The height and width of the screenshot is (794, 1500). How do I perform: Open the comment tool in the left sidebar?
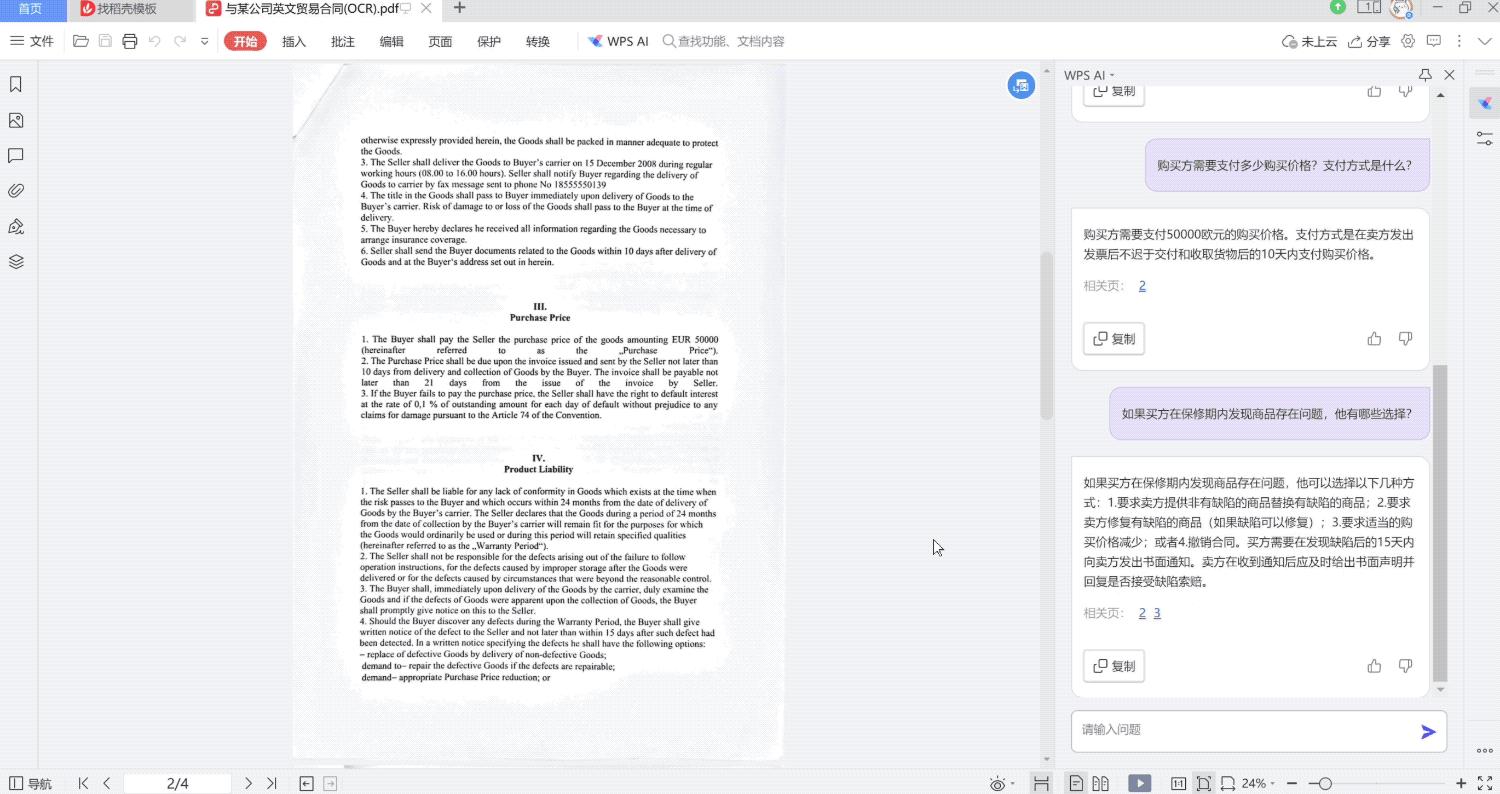click(15, 155)
